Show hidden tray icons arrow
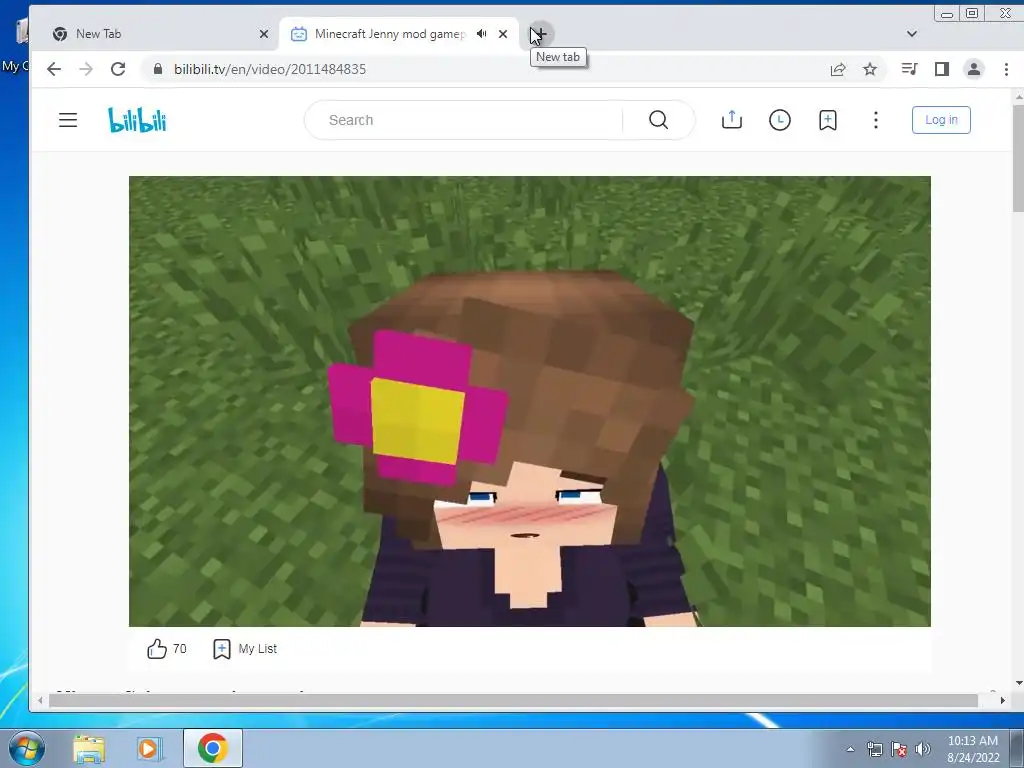1024x768 pixels. coord(850,749)
